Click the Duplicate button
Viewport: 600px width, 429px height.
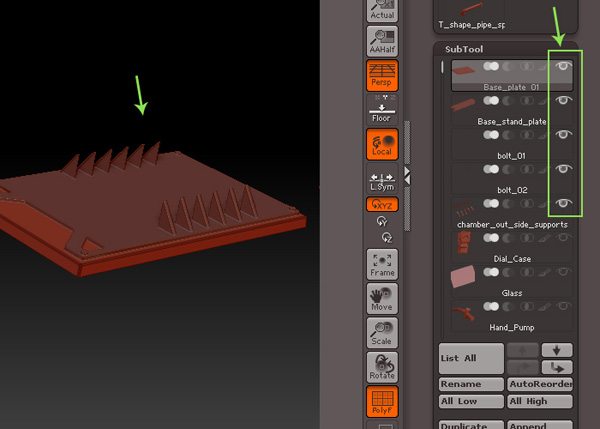(471, 425)
